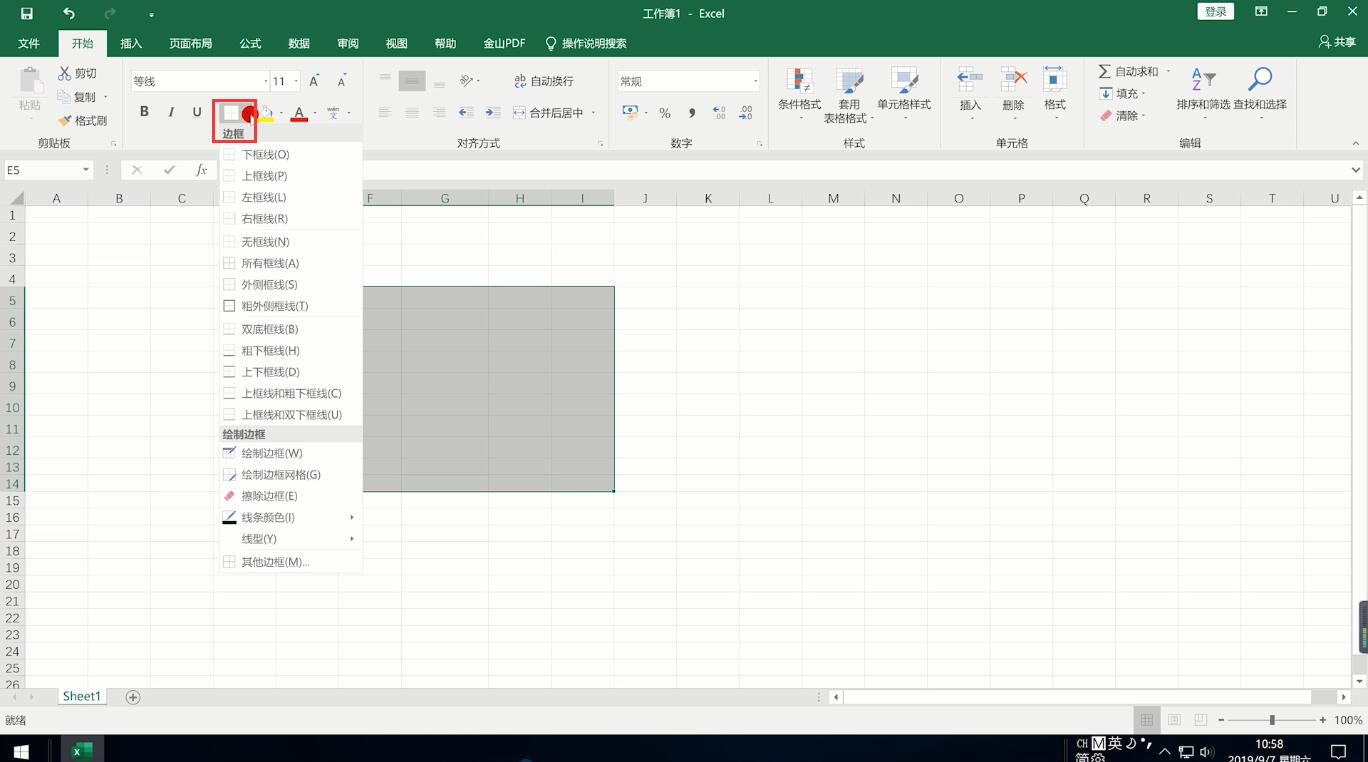Click the font color red A icon

[x=298, y=112]
